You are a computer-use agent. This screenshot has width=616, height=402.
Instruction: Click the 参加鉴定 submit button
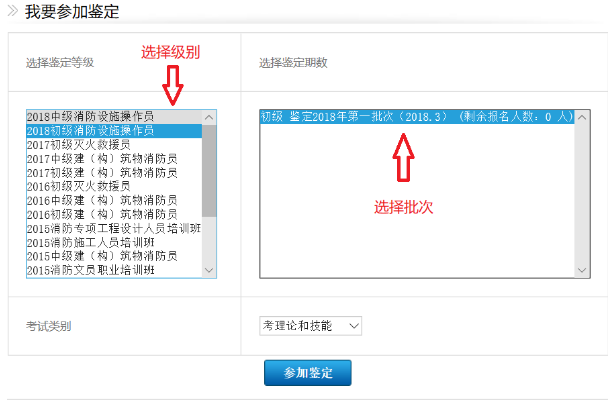coord(307,373)
